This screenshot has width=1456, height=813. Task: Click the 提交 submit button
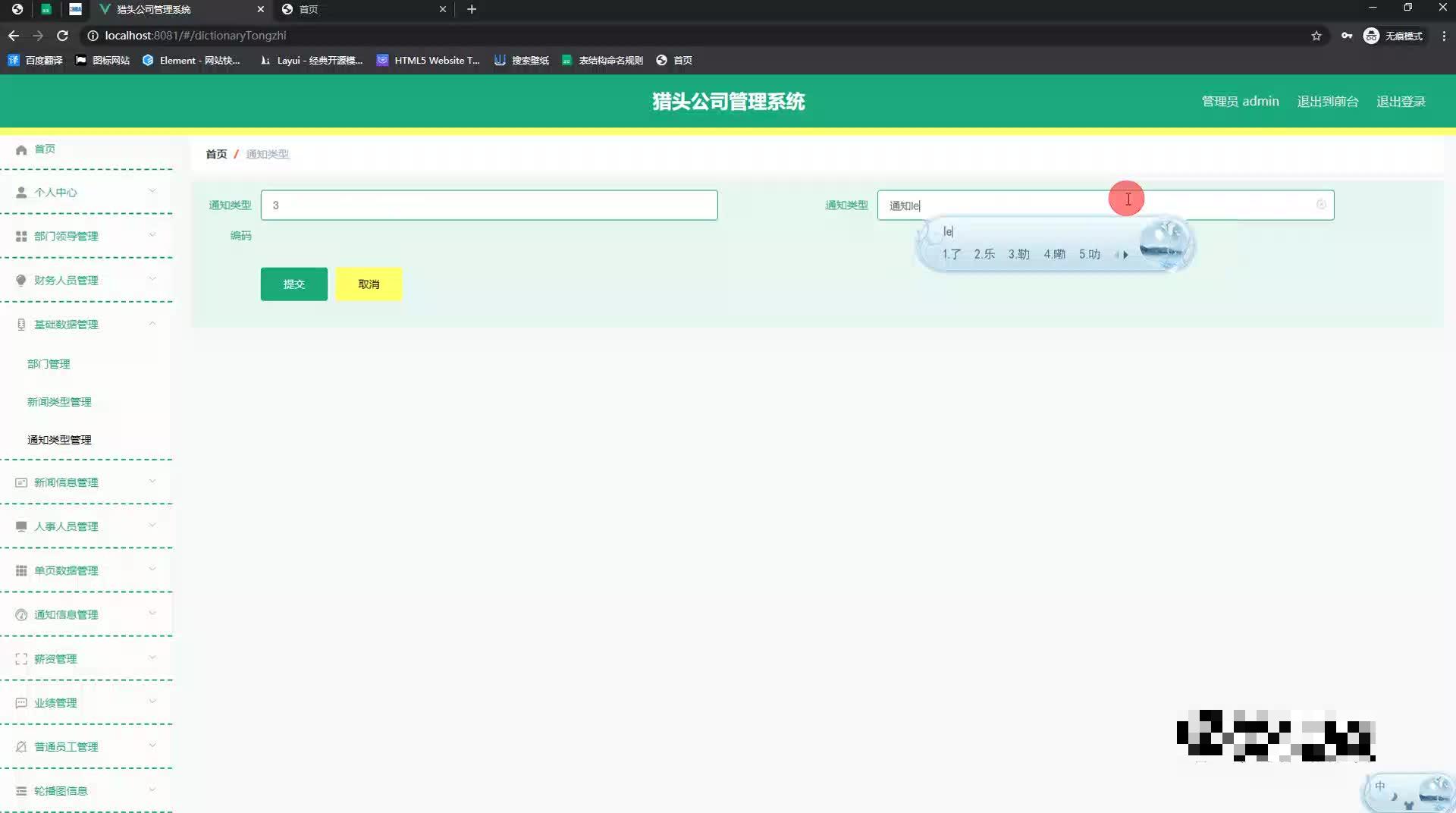tap(293, 284)
